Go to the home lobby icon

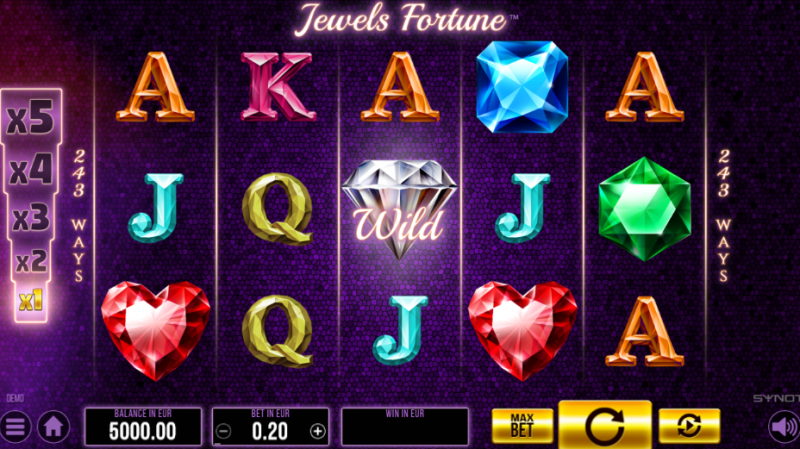[x=54, y=427]
